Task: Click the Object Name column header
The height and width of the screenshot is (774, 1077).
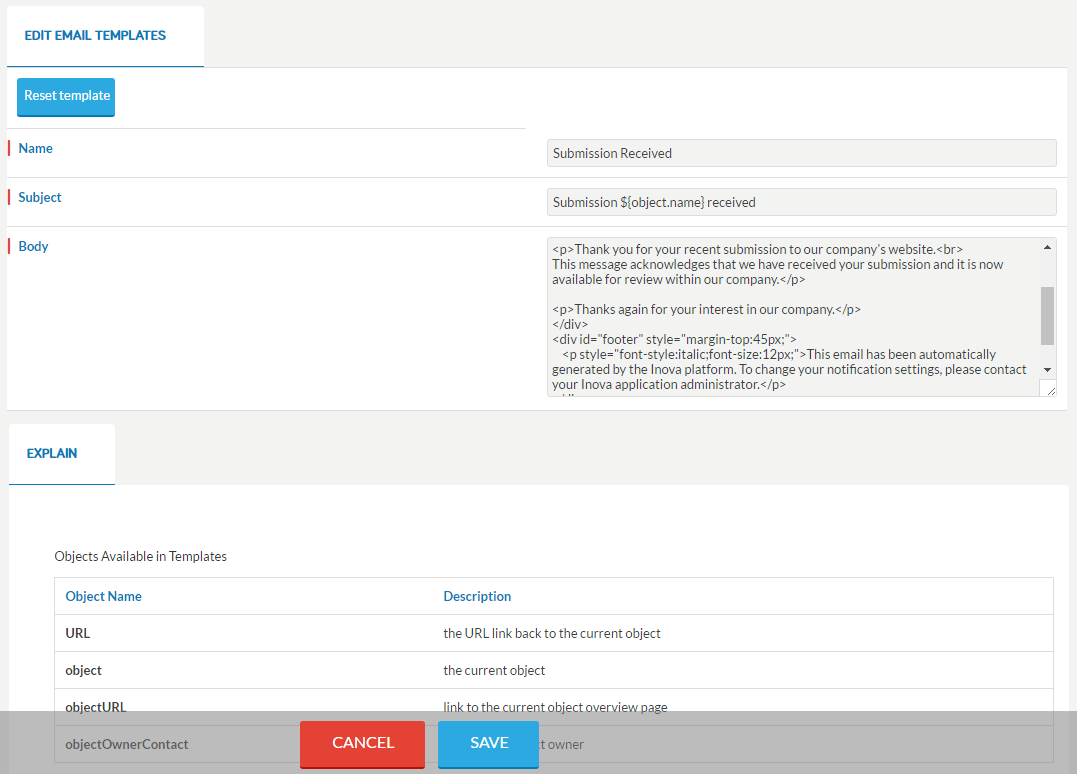Action: (104, 596)
